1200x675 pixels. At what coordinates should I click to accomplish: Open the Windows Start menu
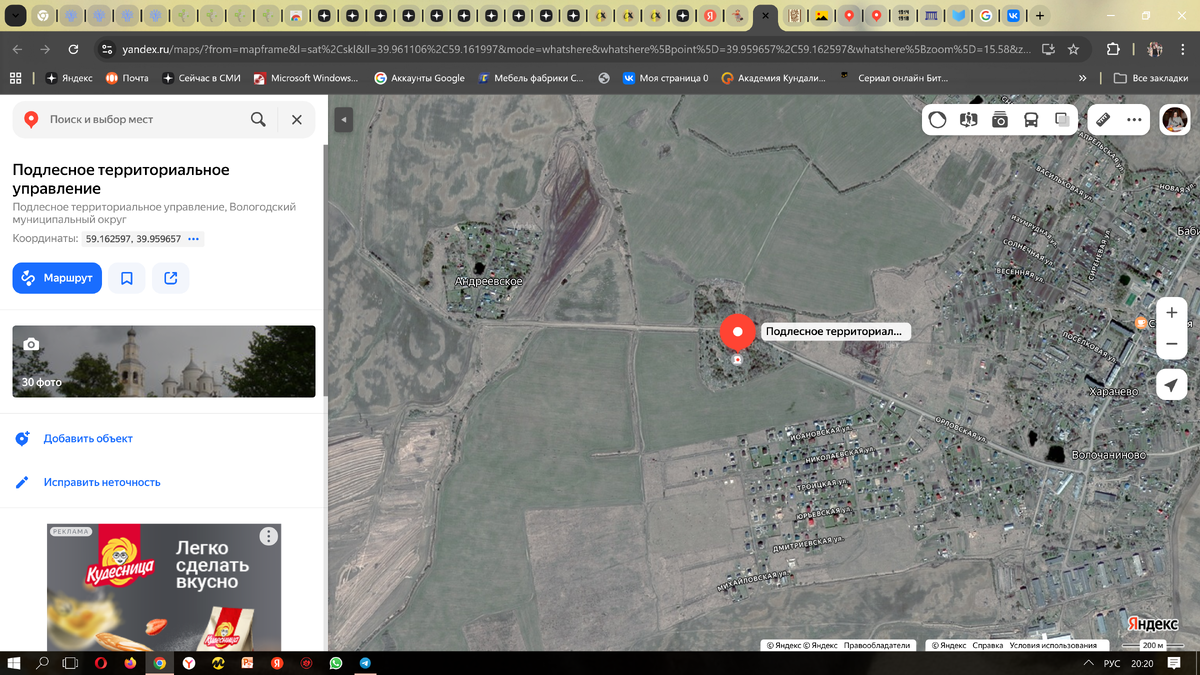(15, 663)
